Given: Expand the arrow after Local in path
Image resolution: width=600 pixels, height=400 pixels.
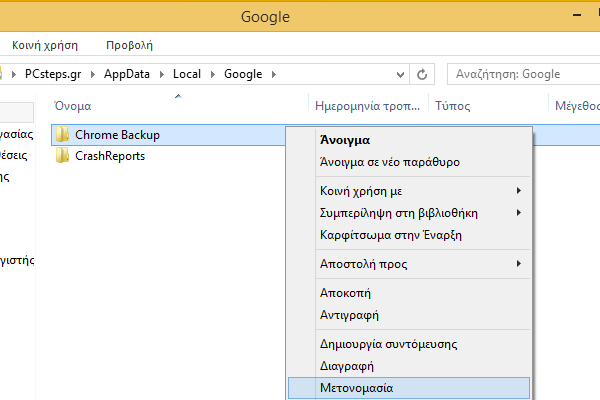Looking at the screenshot, I should pyautogui.click(x=213, y=74).
